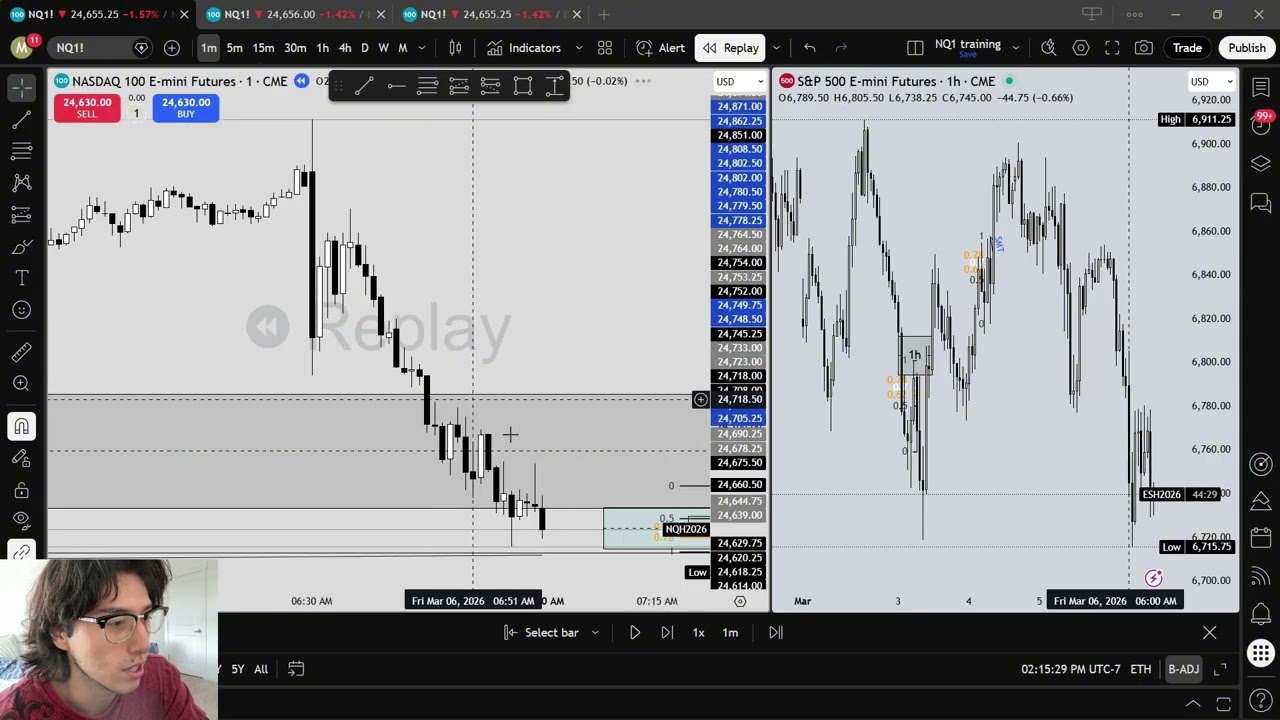Screen dimensions: 1280x720
Task: Select the crosshair cursor tool
Action: click(x=21, y=88)
